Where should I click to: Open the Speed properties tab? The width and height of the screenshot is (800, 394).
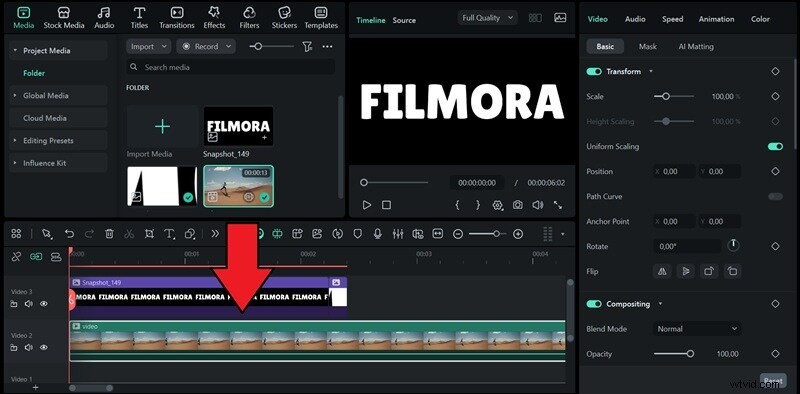click(x=672, y=19)
